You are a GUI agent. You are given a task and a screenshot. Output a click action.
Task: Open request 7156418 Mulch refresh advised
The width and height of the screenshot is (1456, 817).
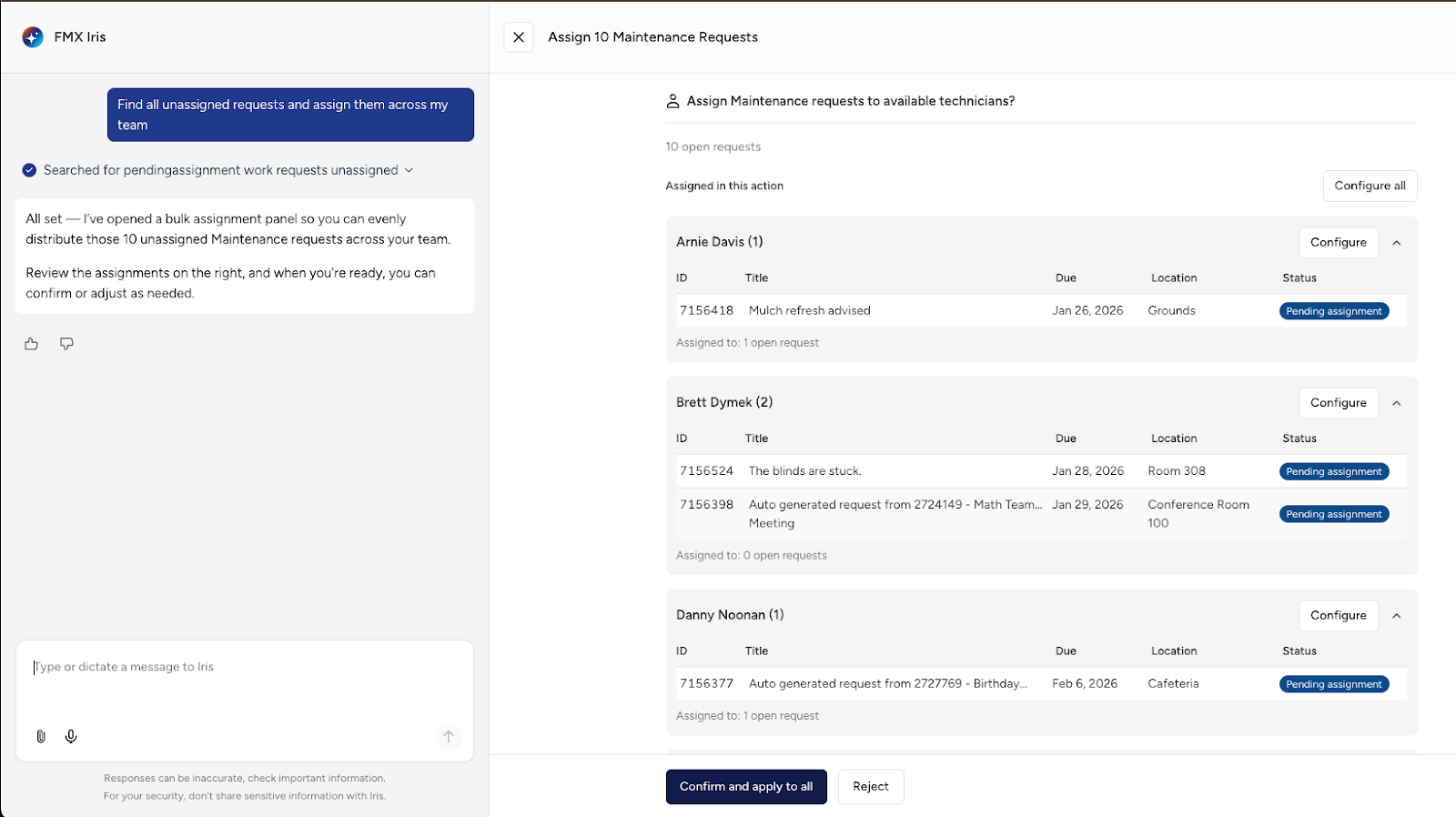(x=809, y=311)
